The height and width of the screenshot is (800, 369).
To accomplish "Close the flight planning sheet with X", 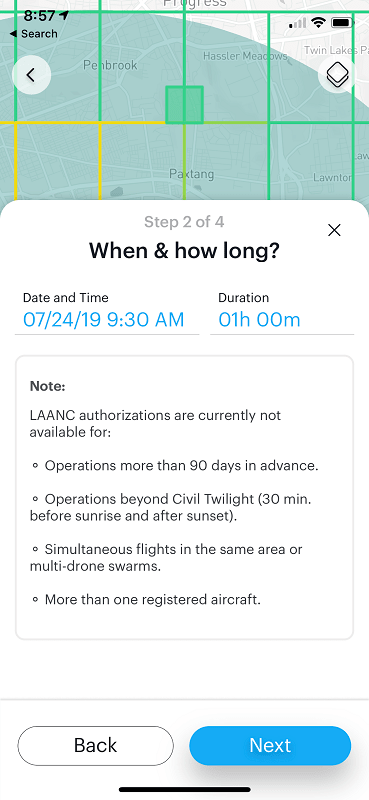I will point(334,230).
